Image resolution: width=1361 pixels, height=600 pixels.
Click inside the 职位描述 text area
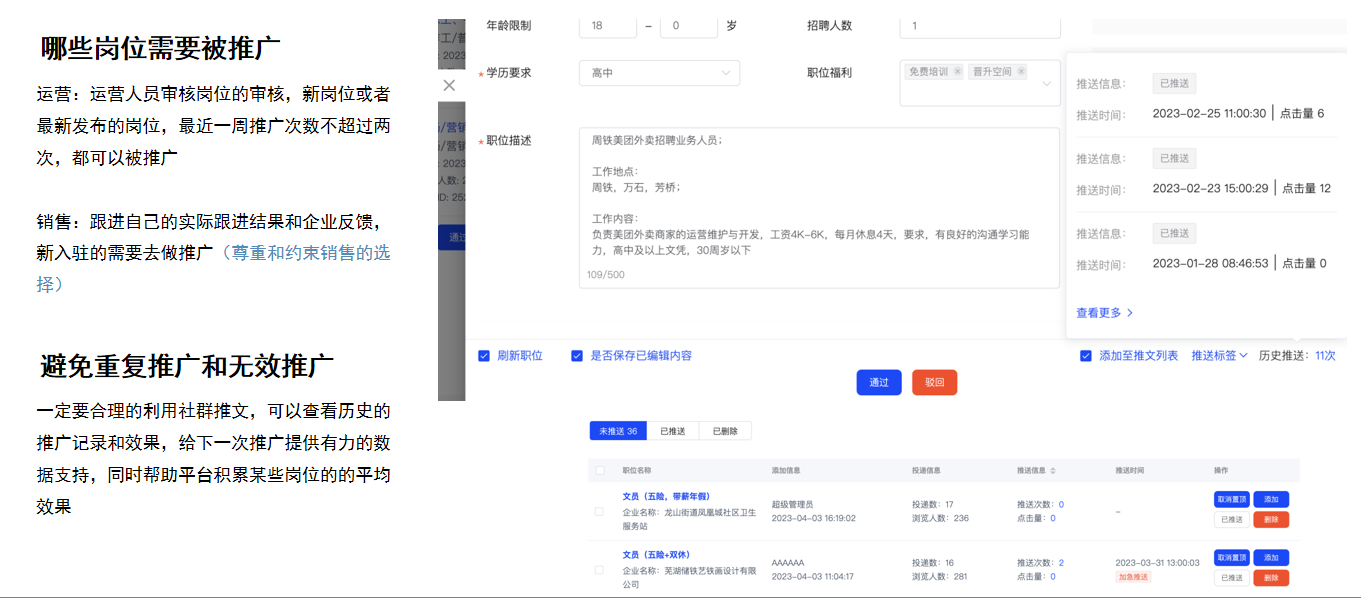(818, 208)
